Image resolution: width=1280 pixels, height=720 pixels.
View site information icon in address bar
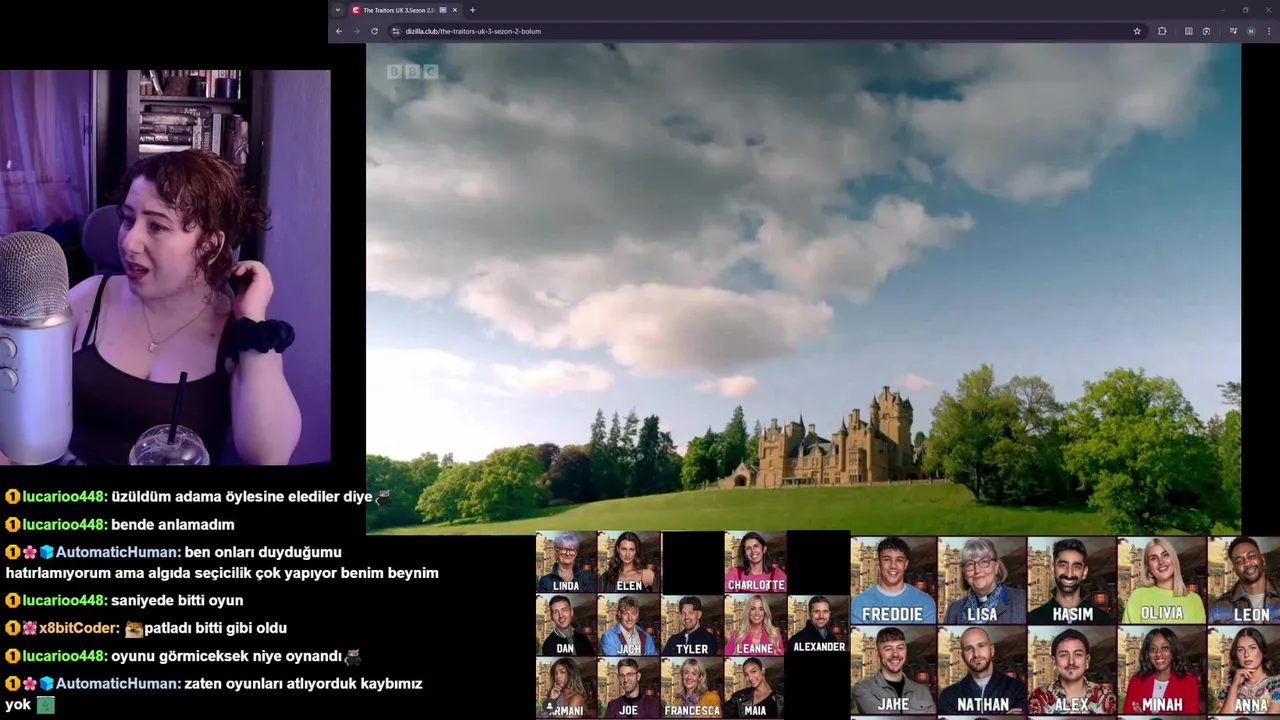(x=396, y=31)
